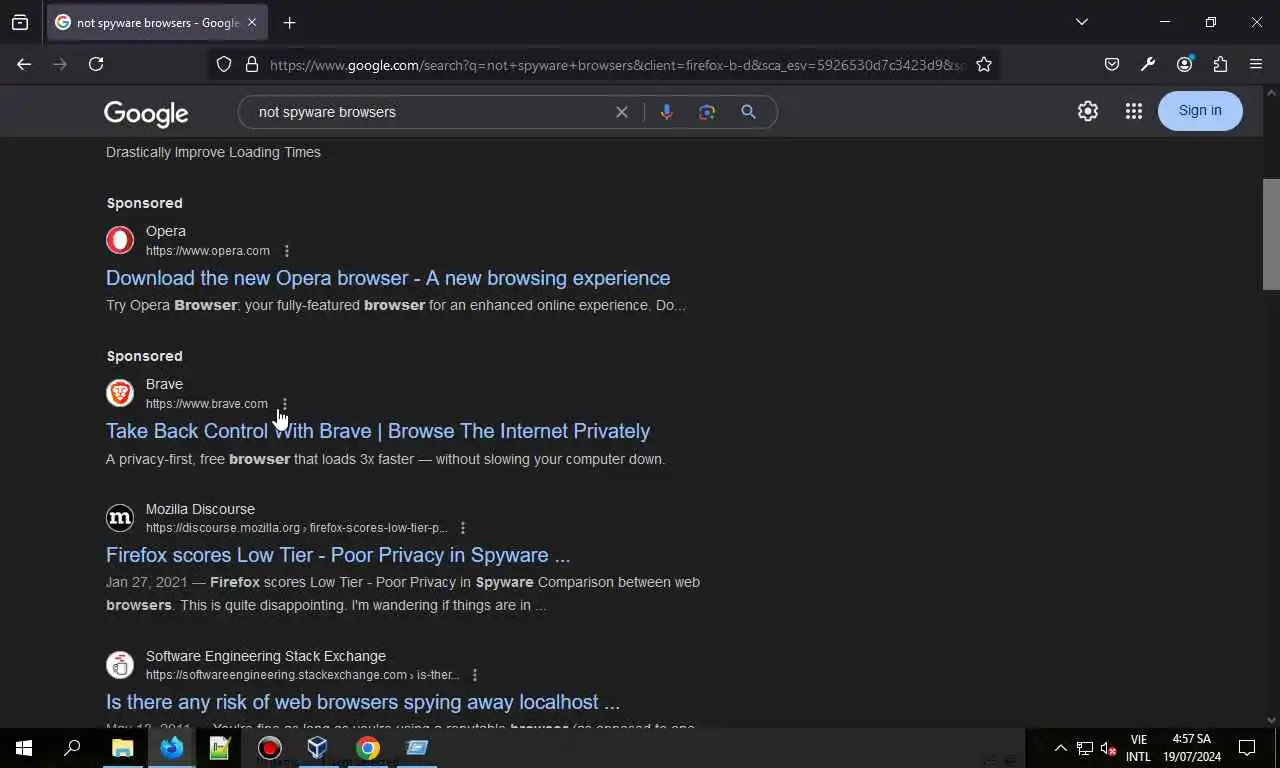
Task: Click the https://www.brave.com URL text
Action: (x=207, y=404)
